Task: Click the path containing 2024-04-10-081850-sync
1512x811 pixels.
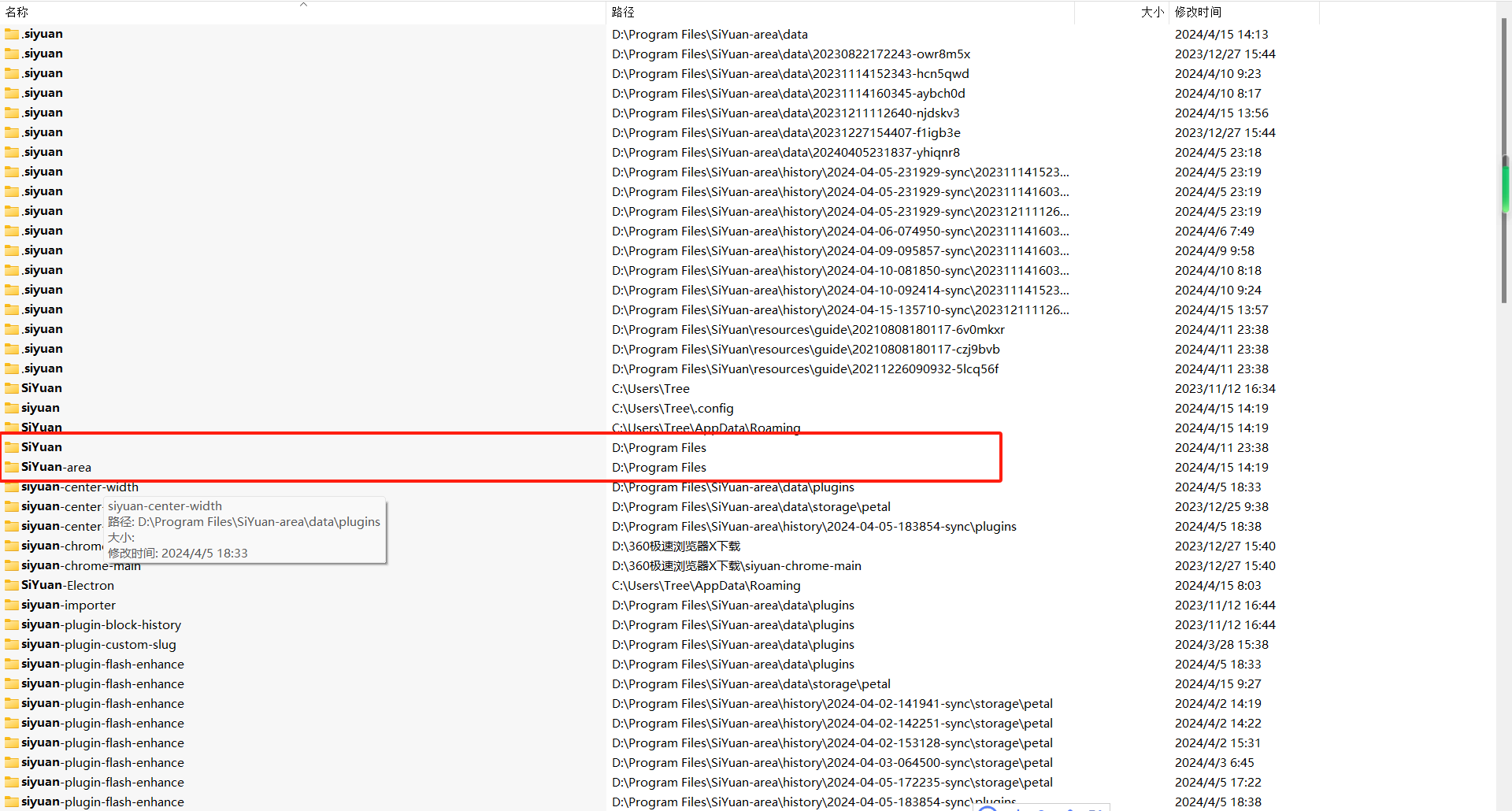Action: pos(840,271)
